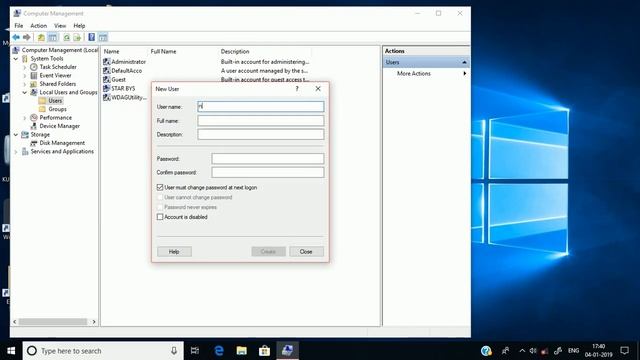Click the Task Scheduler clock icon

click(34, 67)
